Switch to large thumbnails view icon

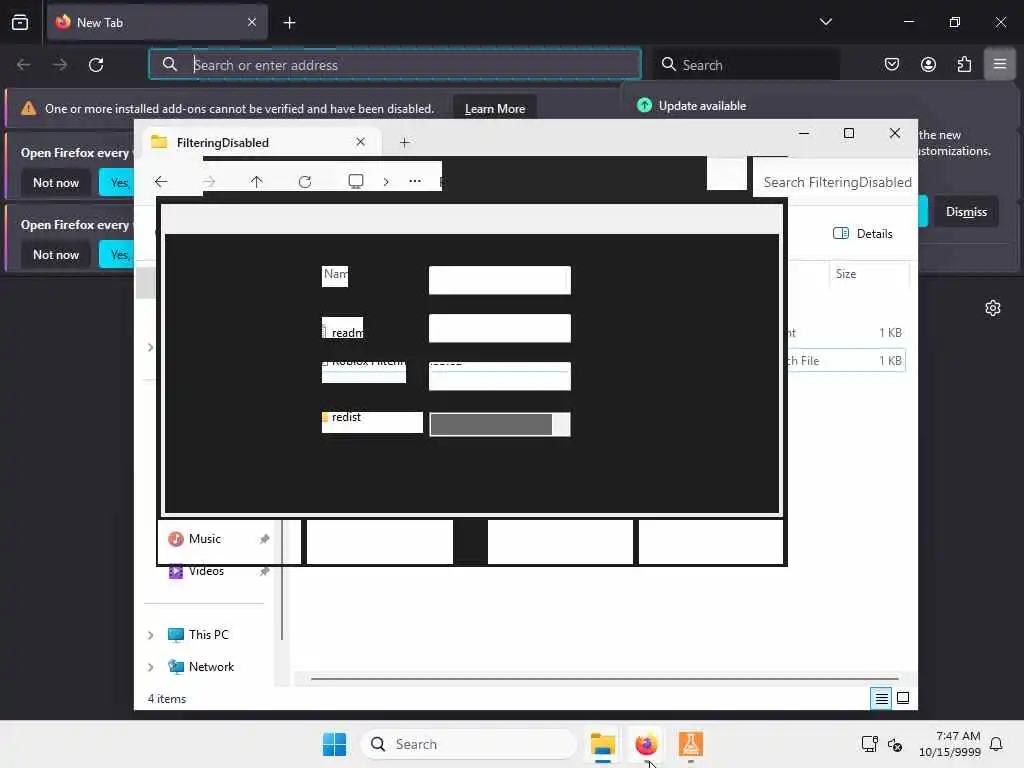click(x=903, y=698)
